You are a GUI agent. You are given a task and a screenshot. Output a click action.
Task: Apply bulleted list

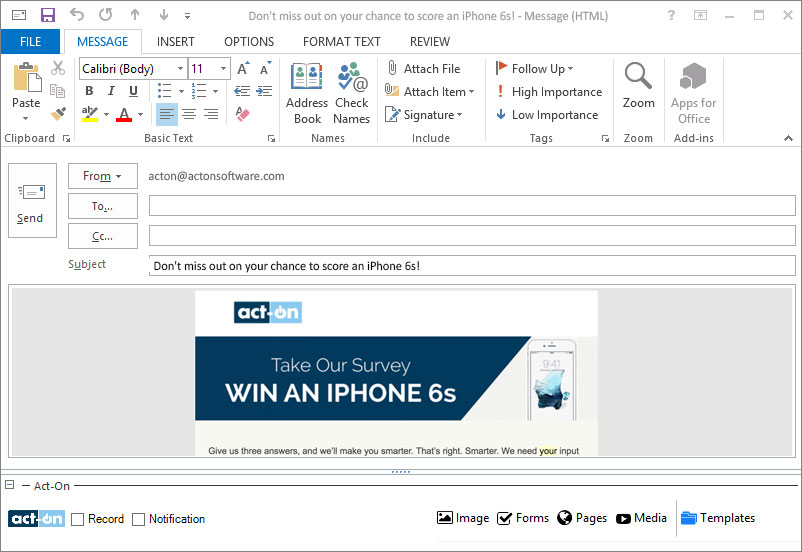point(164,91)
